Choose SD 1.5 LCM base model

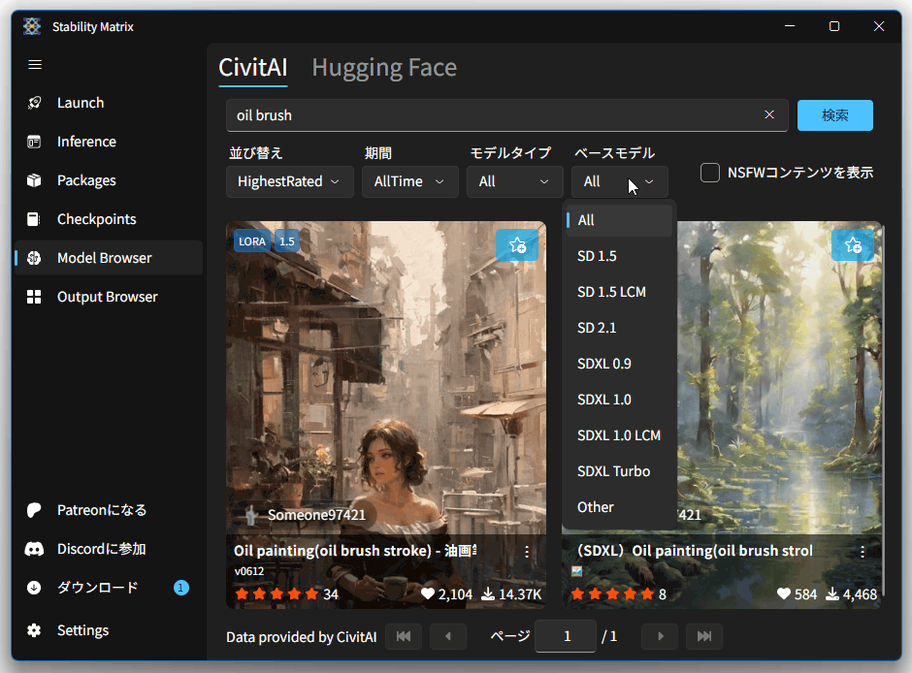coord(619,292)
